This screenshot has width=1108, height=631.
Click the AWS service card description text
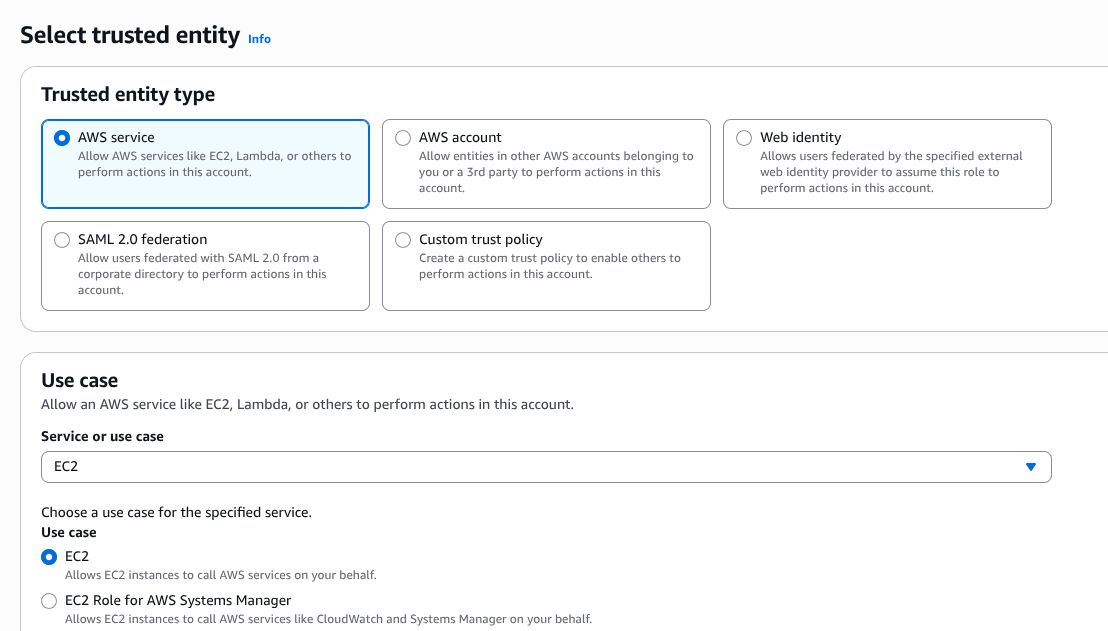coord(214,164)
